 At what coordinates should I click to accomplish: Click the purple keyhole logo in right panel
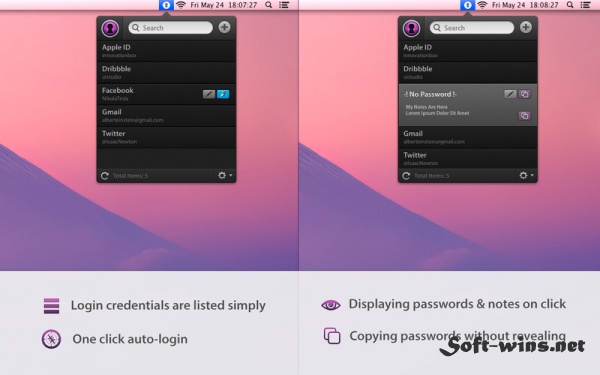click(412, 28)
